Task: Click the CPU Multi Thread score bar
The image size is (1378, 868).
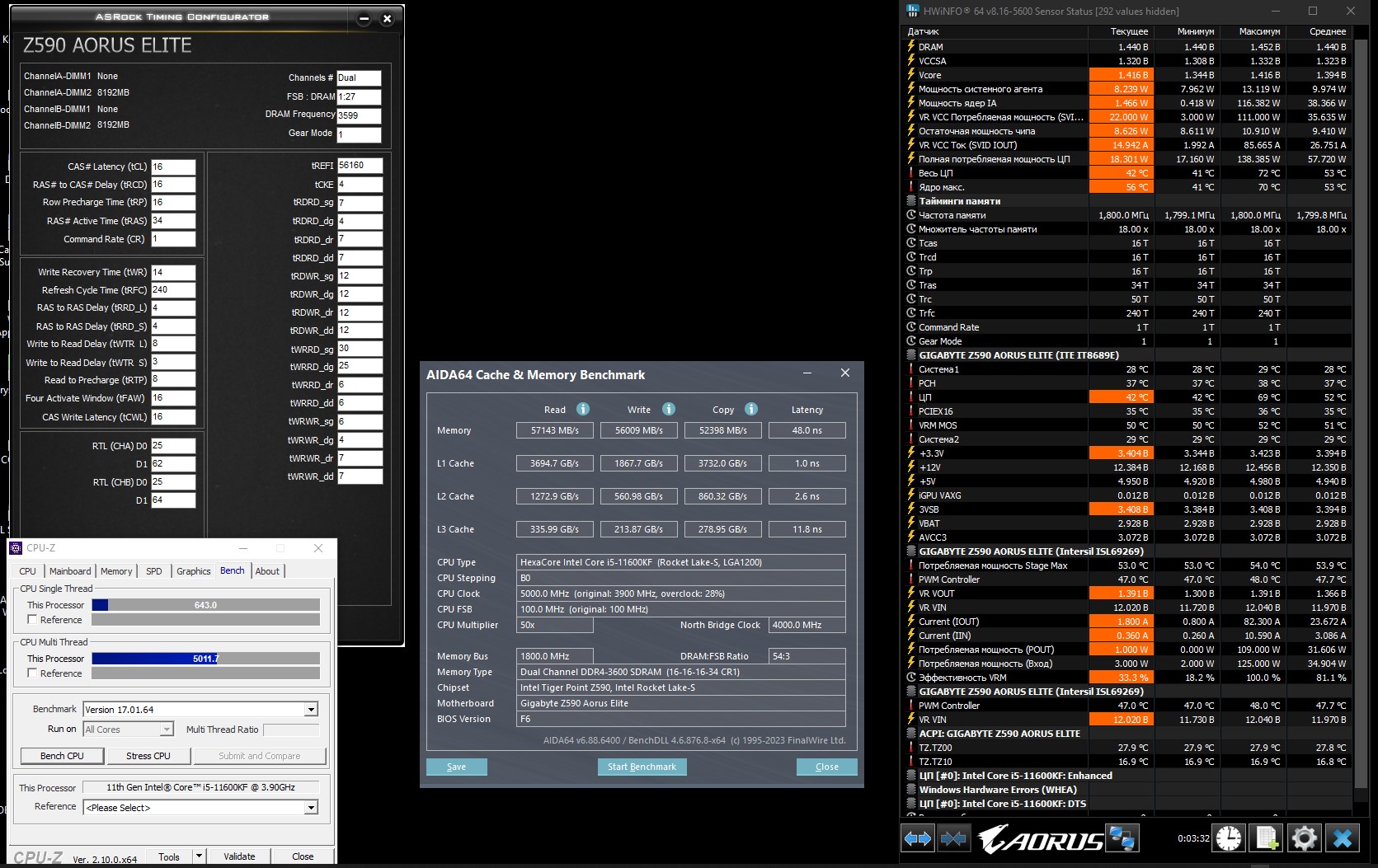Action: (x=205, y=659)
